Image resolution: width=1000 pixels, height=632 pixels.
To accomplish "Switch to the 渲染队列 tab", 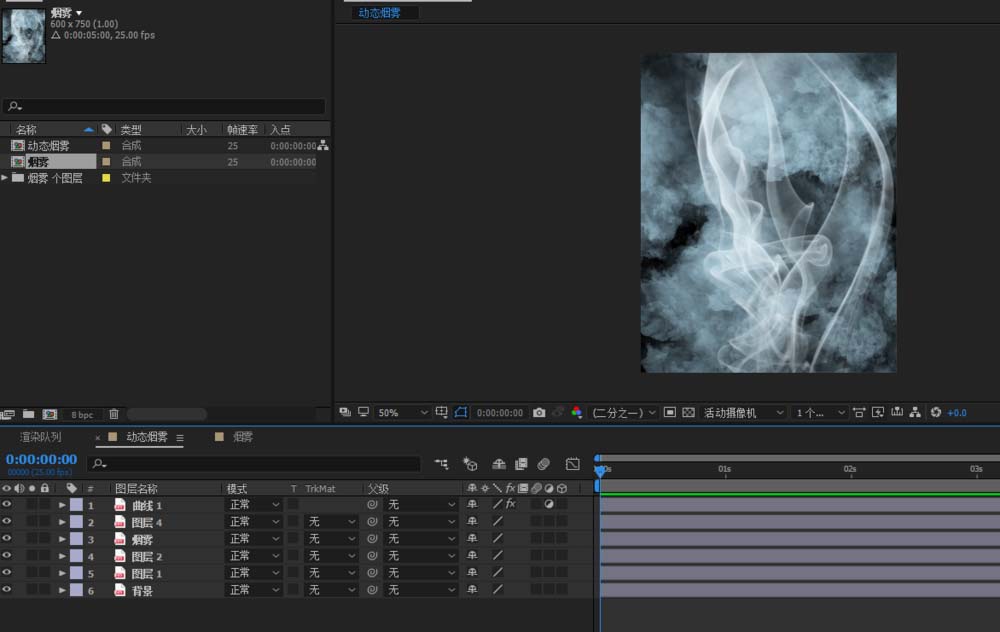I will [x=41, y=437].
